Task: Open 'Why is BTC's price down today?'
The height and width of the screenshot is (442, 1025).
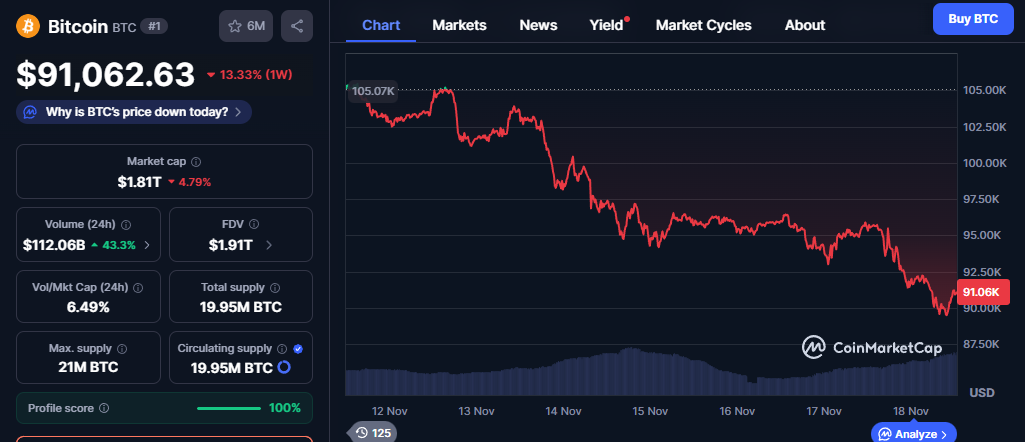Action: click(134, 112)
